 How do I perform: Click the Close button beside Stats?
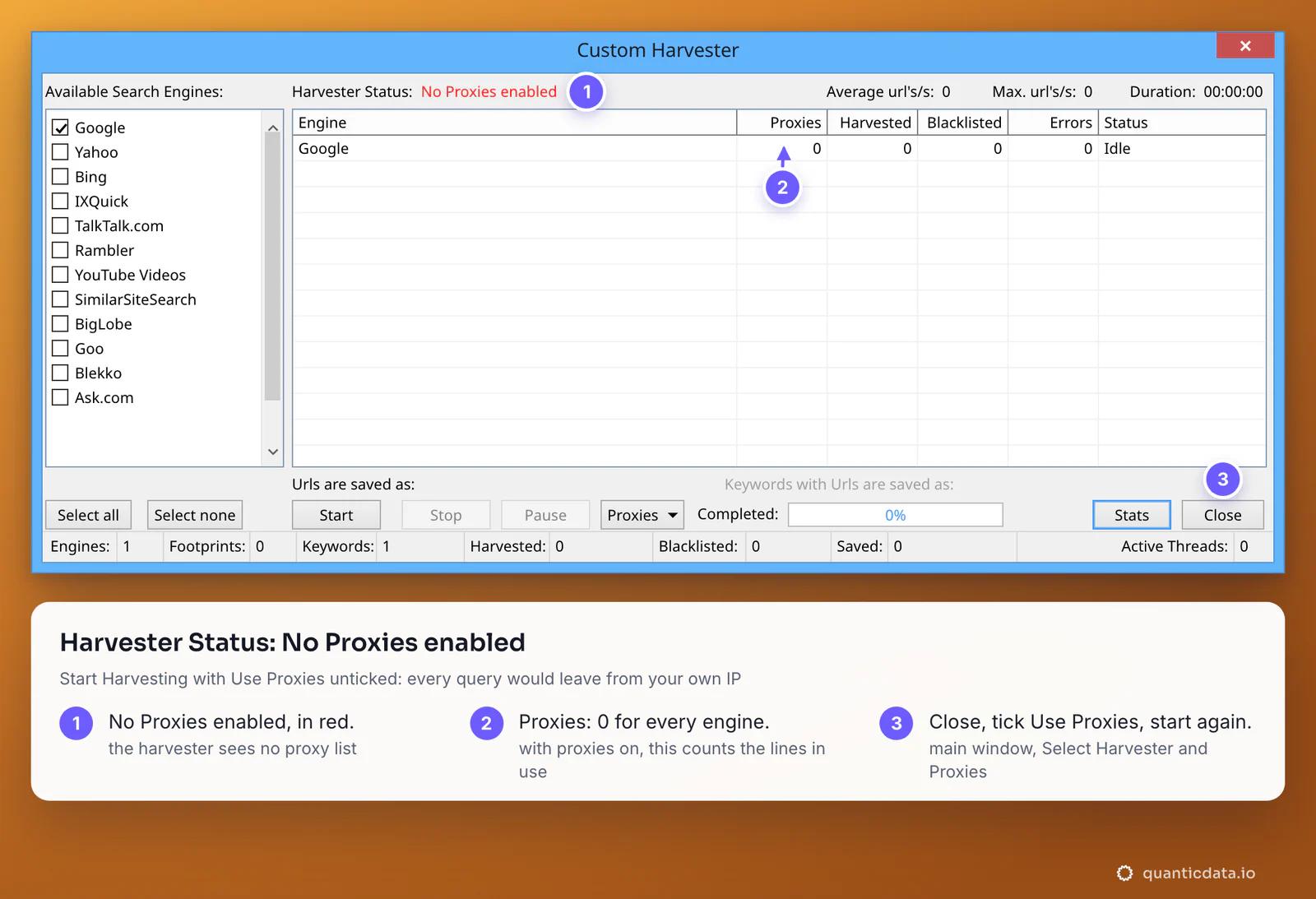click(1222, 515)
